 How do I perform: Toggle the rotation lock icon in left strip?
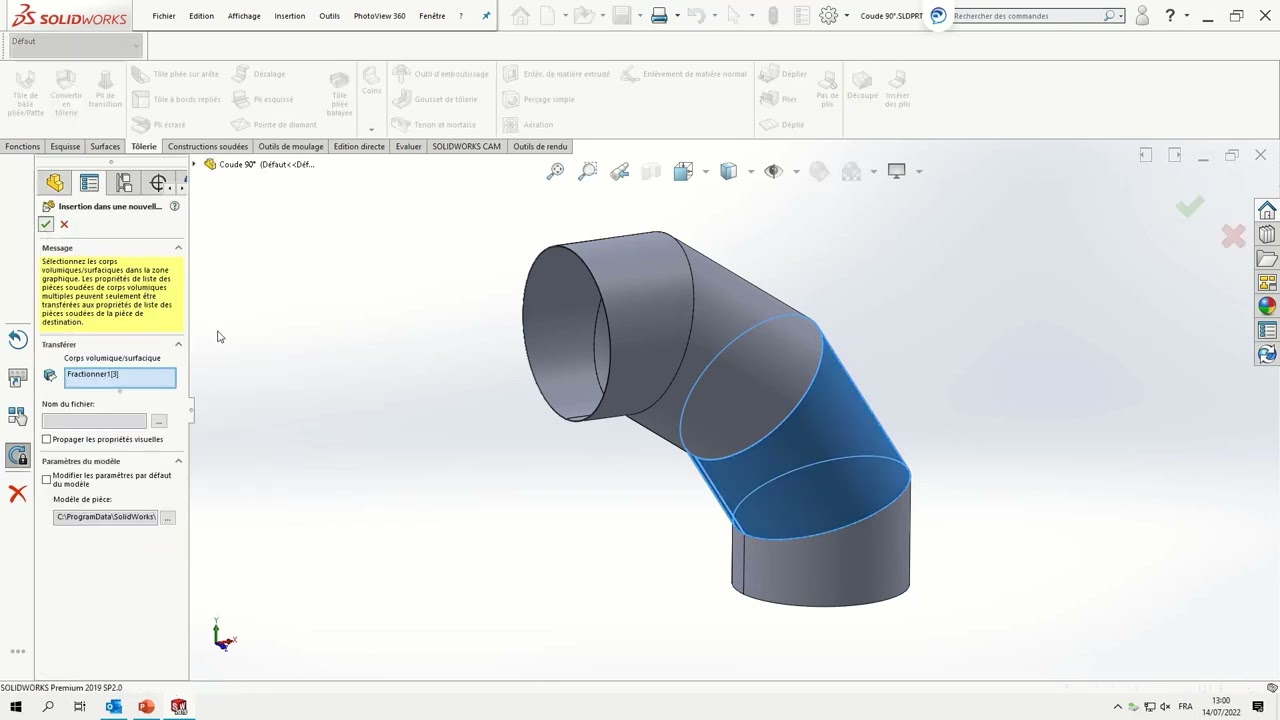[x=17, y=455]
